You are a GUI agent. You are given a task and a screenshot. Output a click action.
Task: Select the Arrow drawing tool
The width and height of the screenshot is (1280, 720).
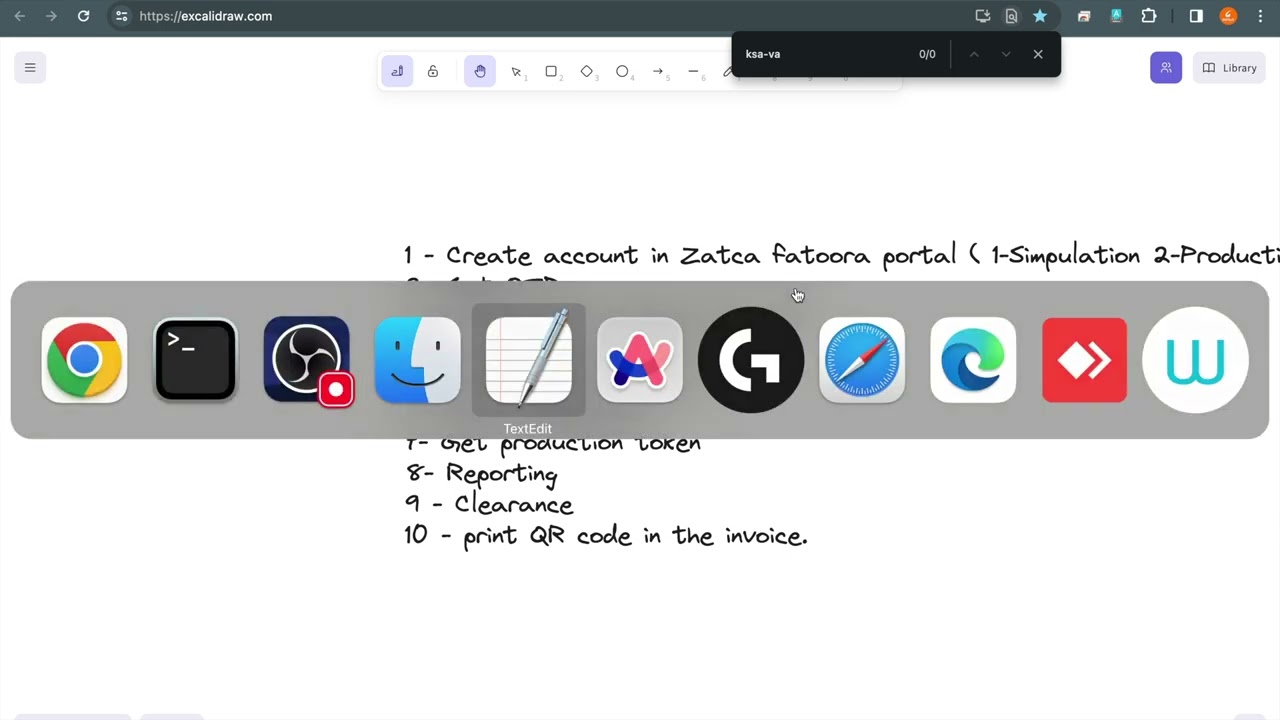pos(658,71)
